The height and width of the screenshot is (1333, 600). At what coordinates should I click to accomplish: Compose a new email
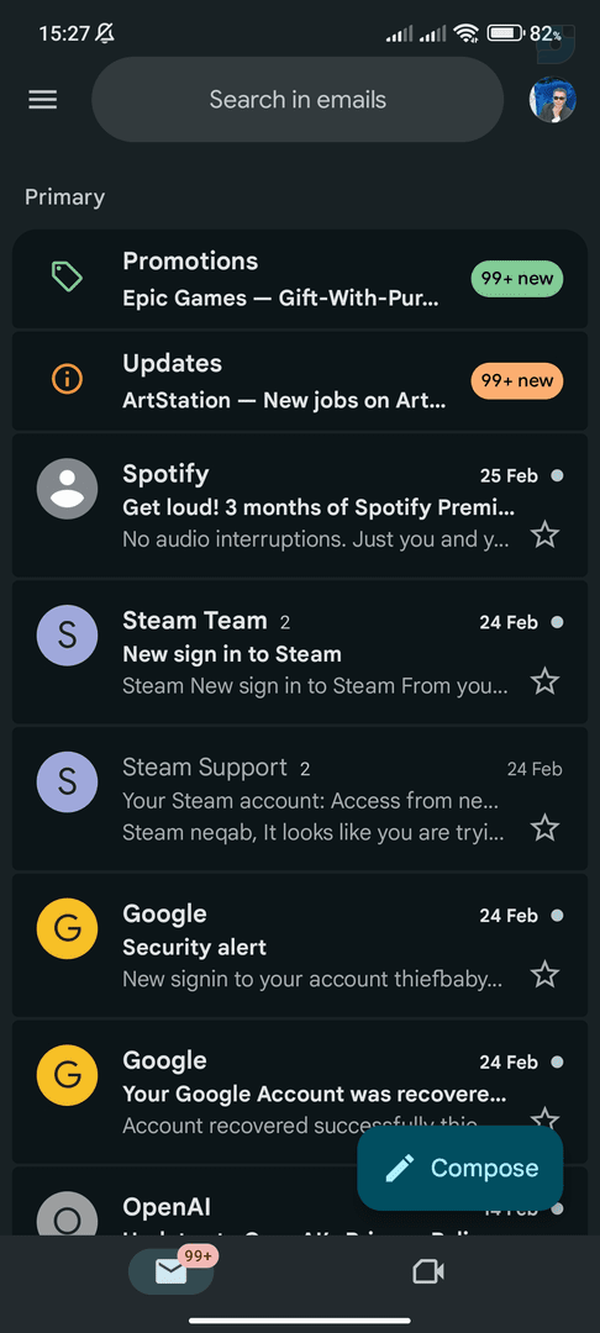pos(460,1168)
